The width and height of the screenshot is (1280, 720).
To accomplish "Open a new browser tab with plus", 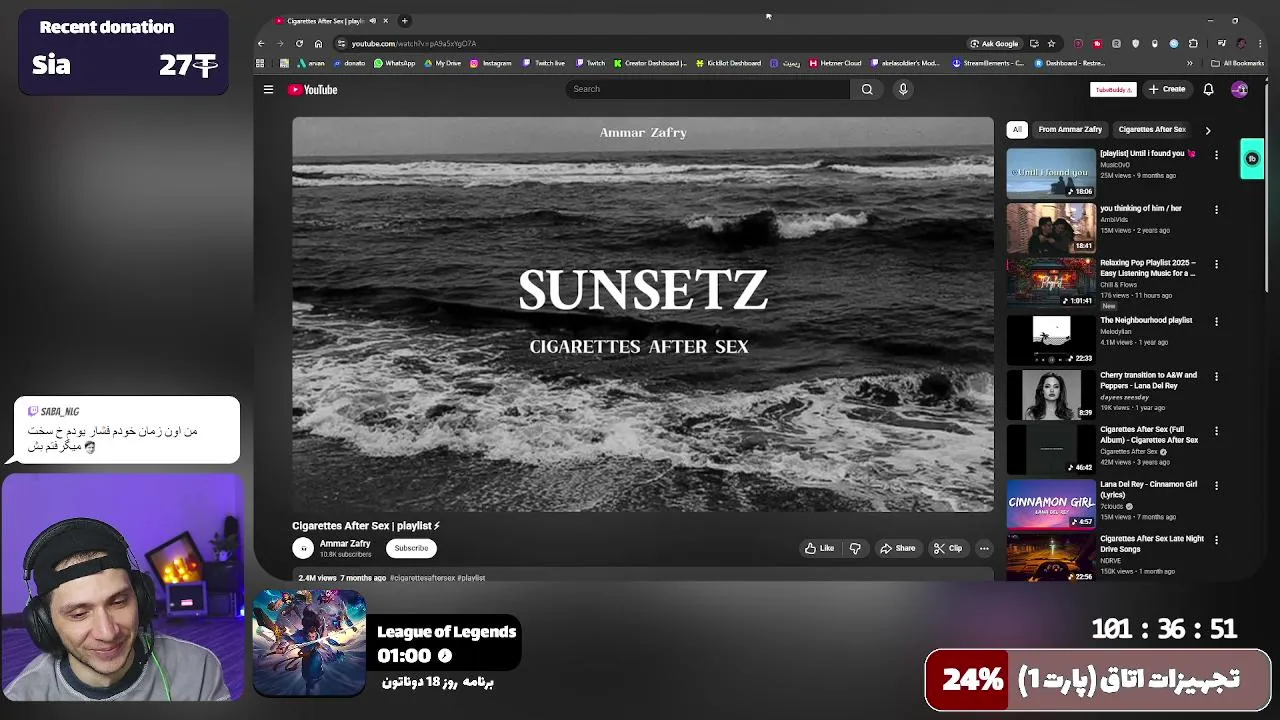I will [404, 21].
